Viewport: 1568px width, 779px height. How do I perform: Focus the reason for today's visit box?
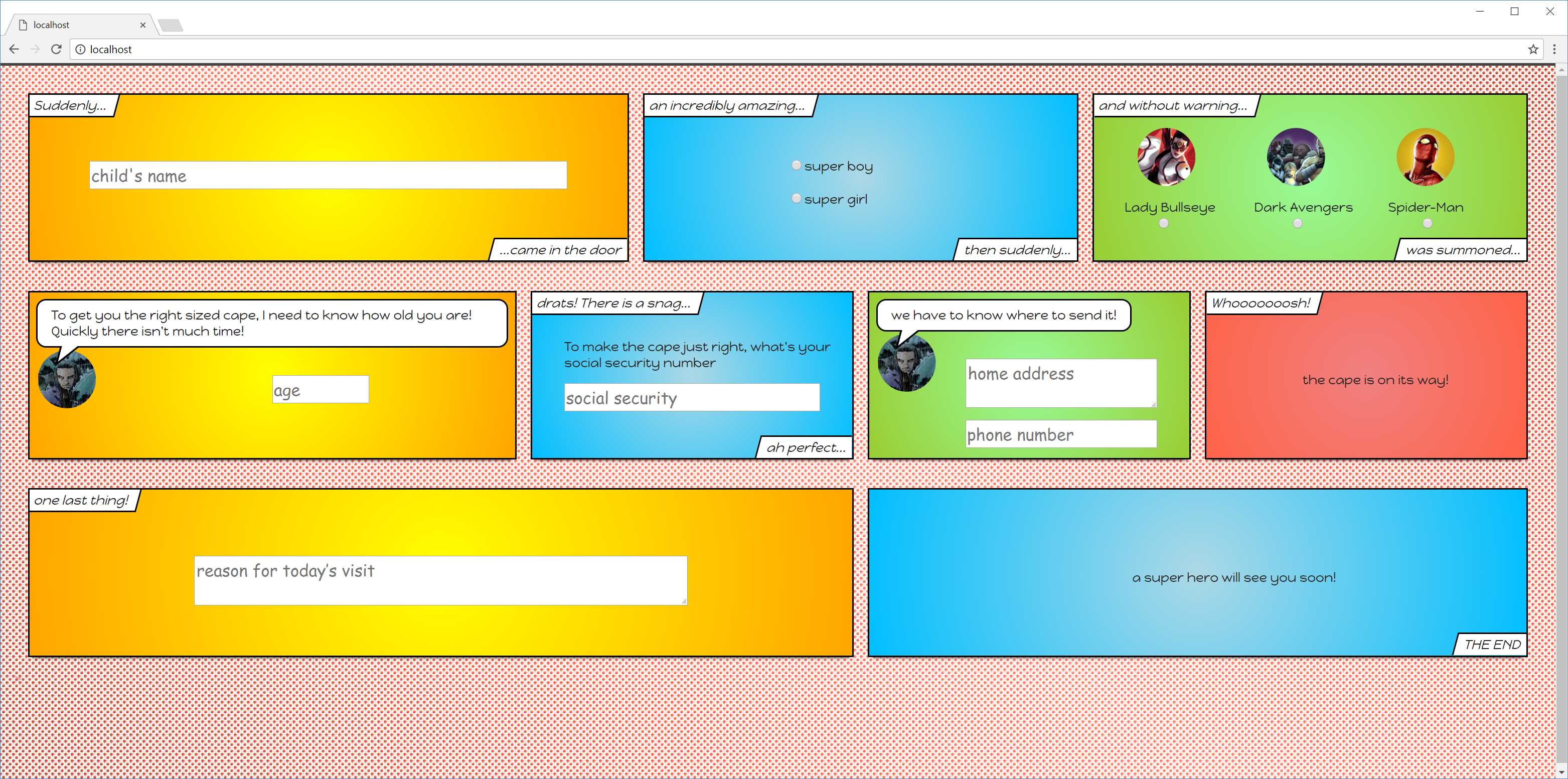coord(440,580)
